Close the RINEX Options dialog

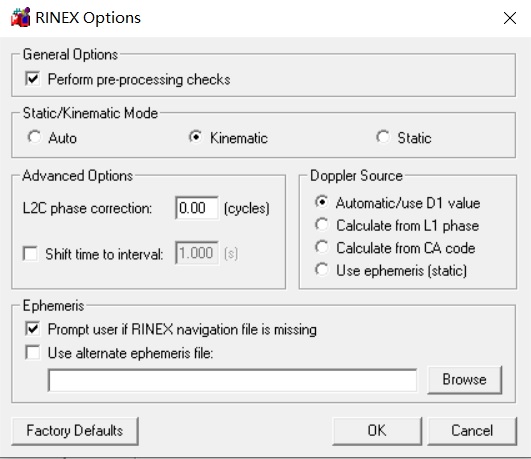[x=510, y=18]
